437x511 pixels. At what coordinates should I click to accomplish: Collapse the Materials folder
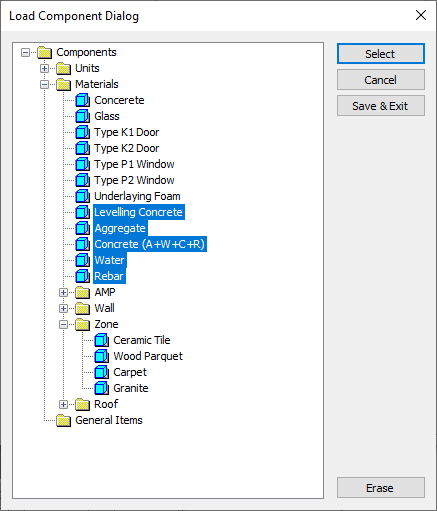[44, 84]
